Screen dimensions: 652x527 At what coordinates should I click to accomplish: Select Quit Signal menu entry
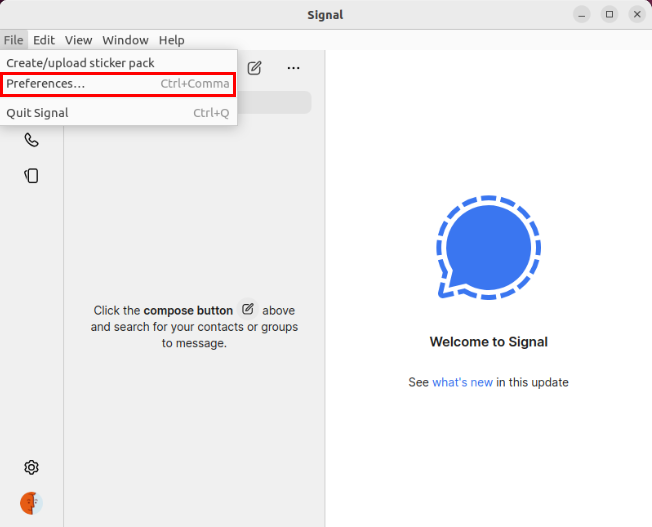click(x=119, y=113)
